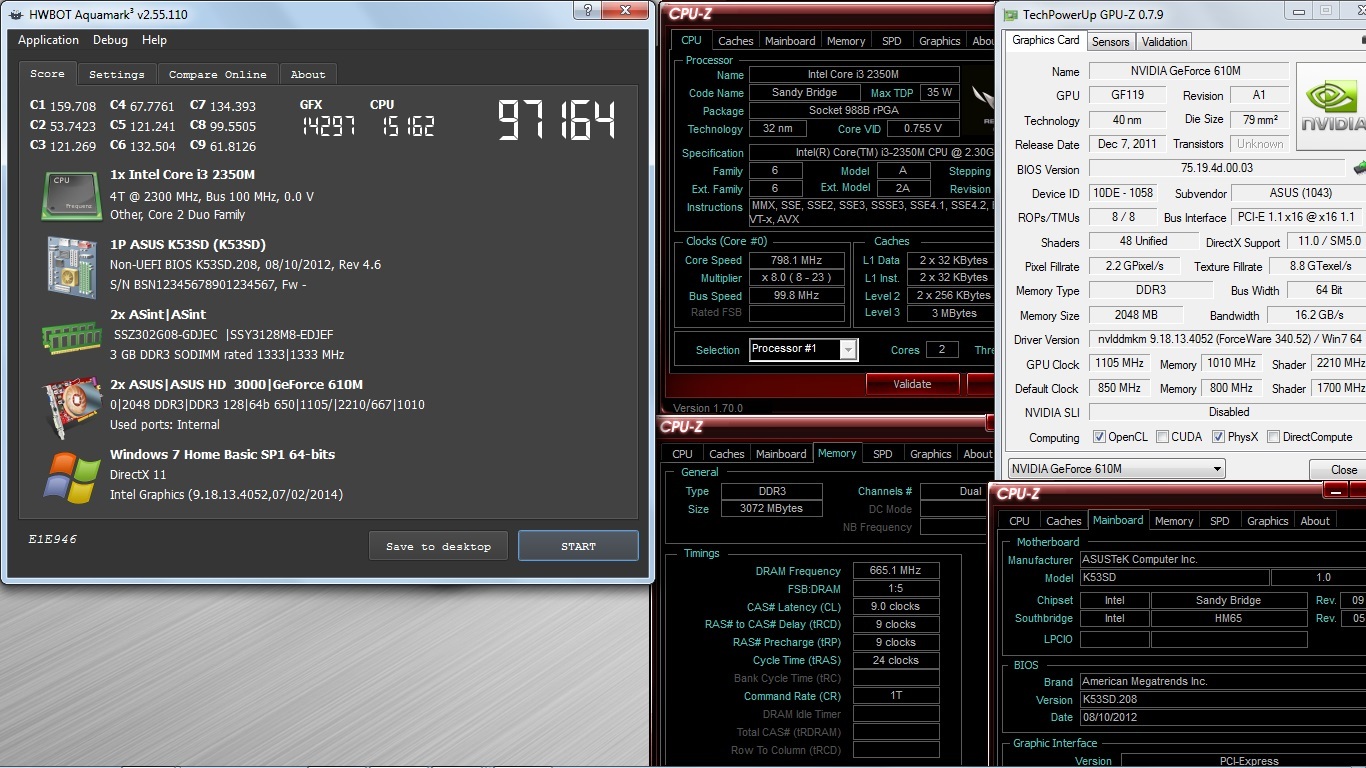Viewport: 1366px width, 768px height.
Task: Open the Application menu in Aquamark
Action: 48,40
